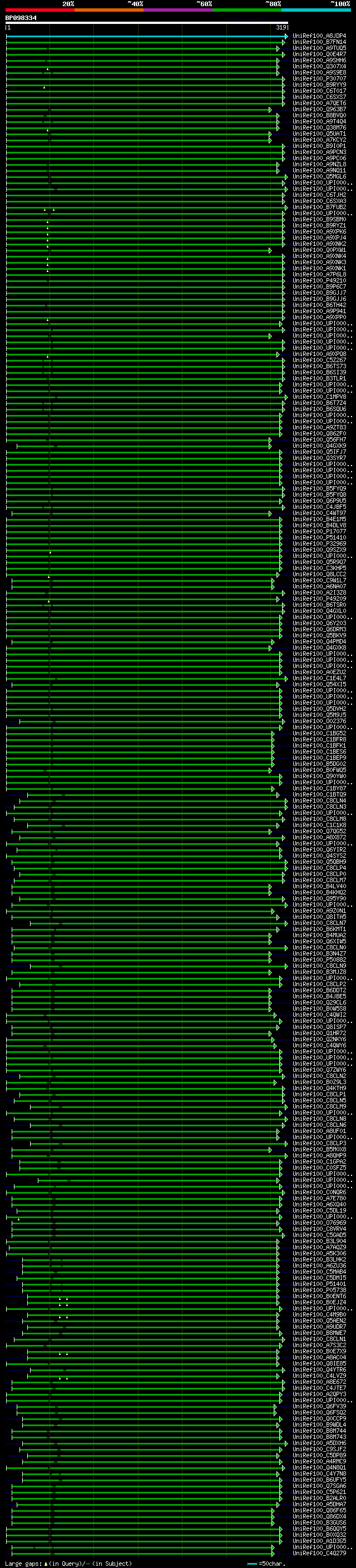Viewport: 356px width, 1568px height.
Task: Select hit label UniRef100_A7E780
Action: tap(319, 1199)
